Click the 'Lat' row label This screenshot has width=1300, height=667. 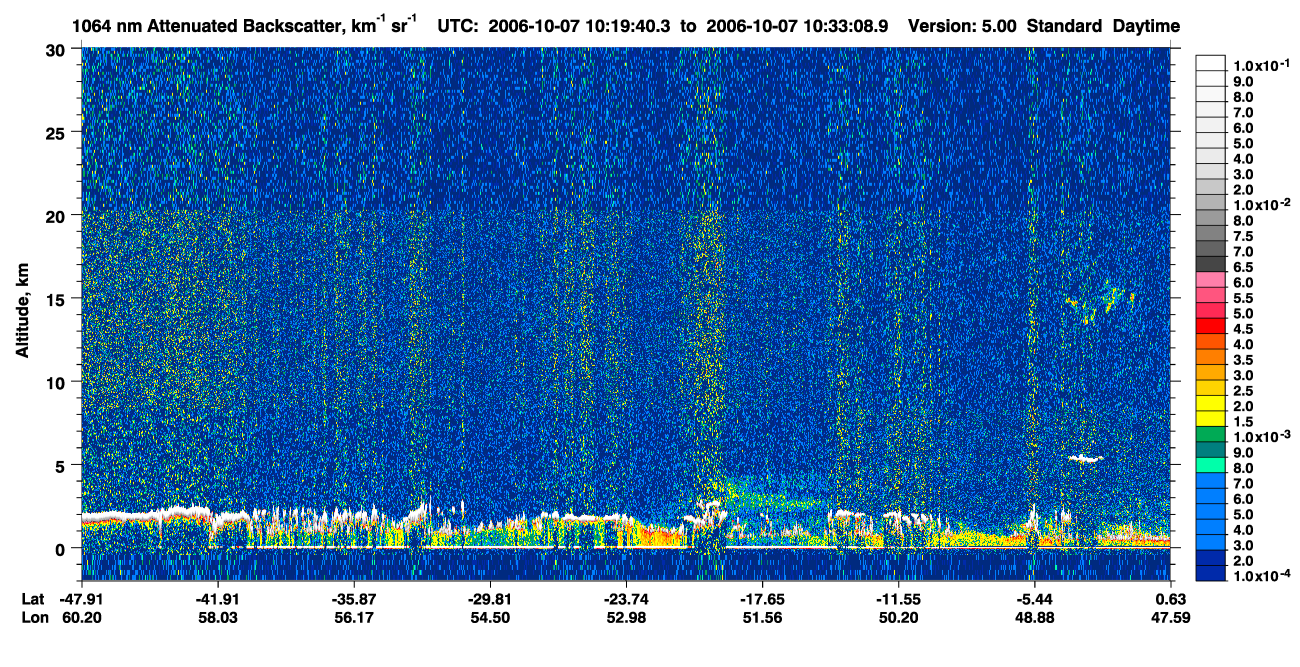tap(33, 599)
